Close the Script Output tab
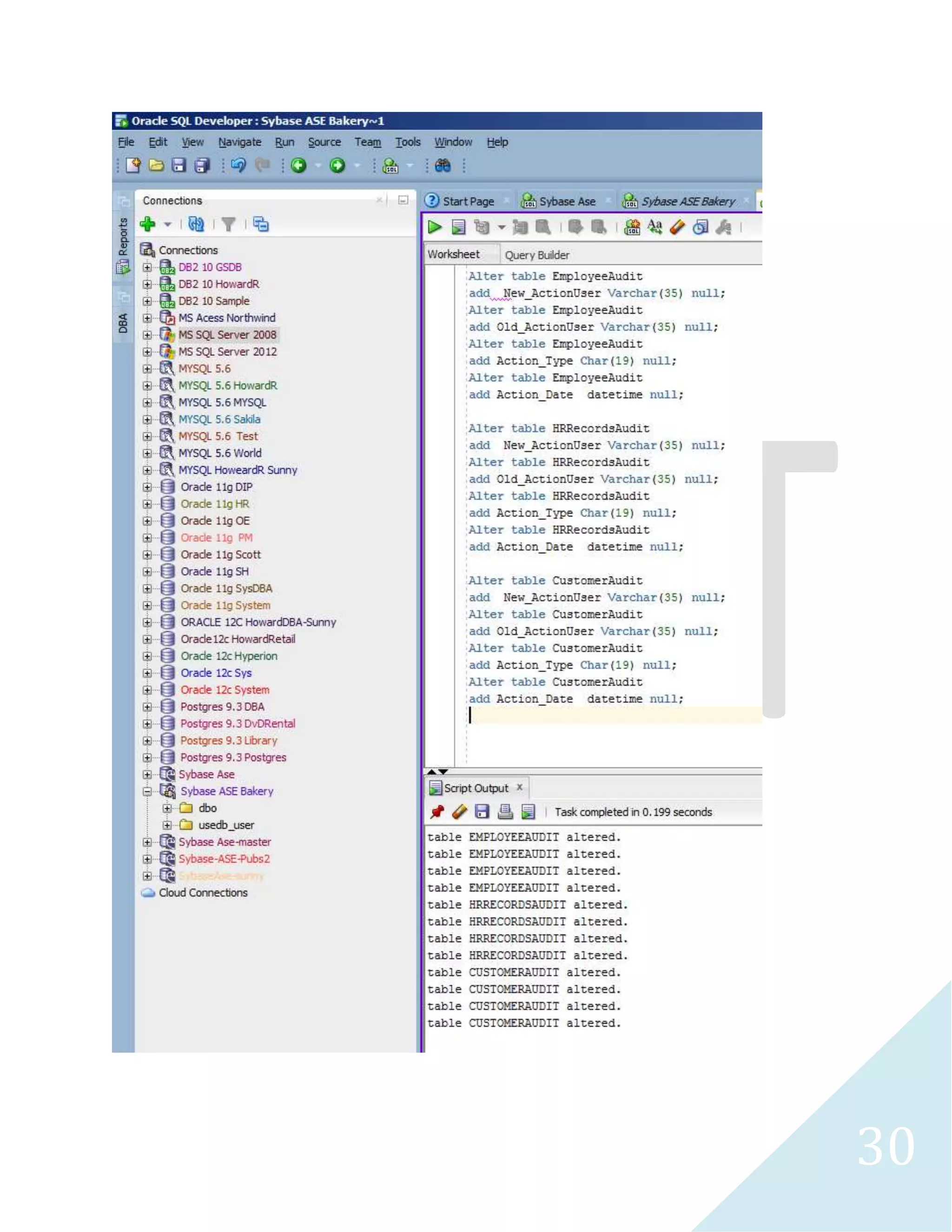Screen dimensions: 952x1232 pyautogui.click(x=519, y=787)
